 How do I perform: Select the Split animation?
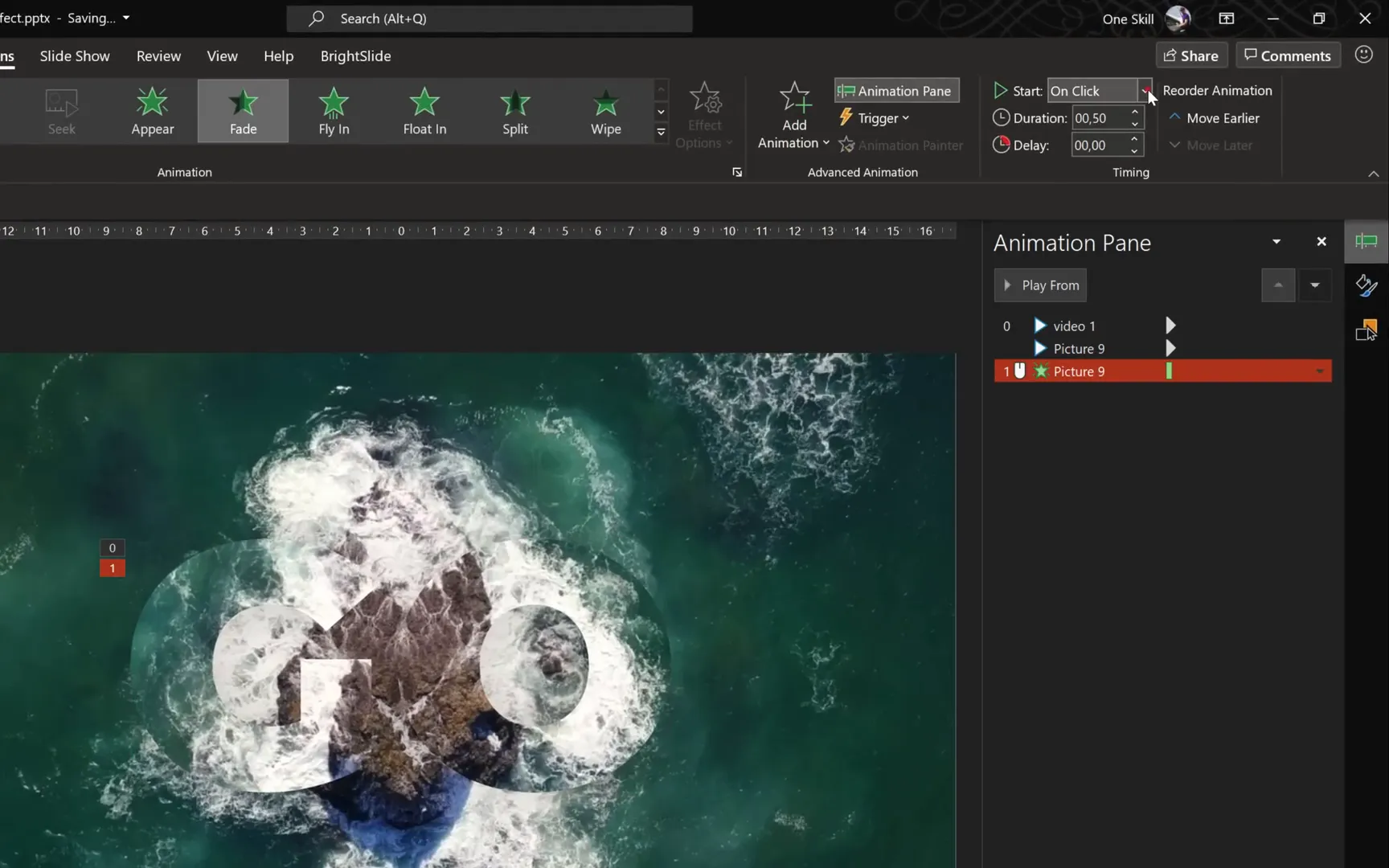[x=514, y=110]
